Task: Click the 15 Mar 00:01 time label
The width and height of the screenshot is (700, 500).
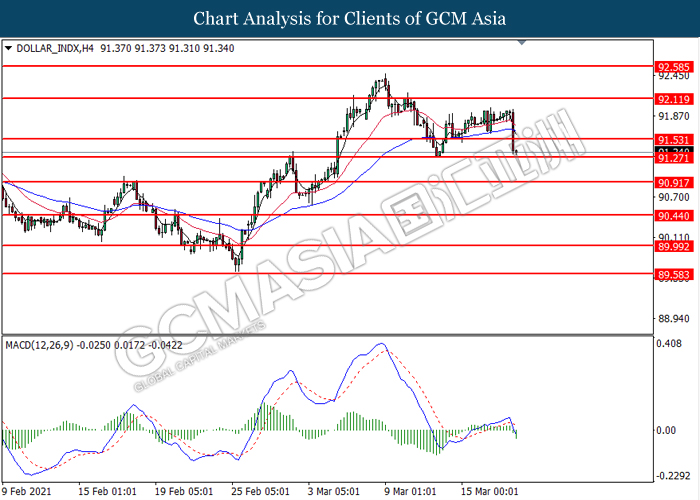Action: (x=490, y=492)
